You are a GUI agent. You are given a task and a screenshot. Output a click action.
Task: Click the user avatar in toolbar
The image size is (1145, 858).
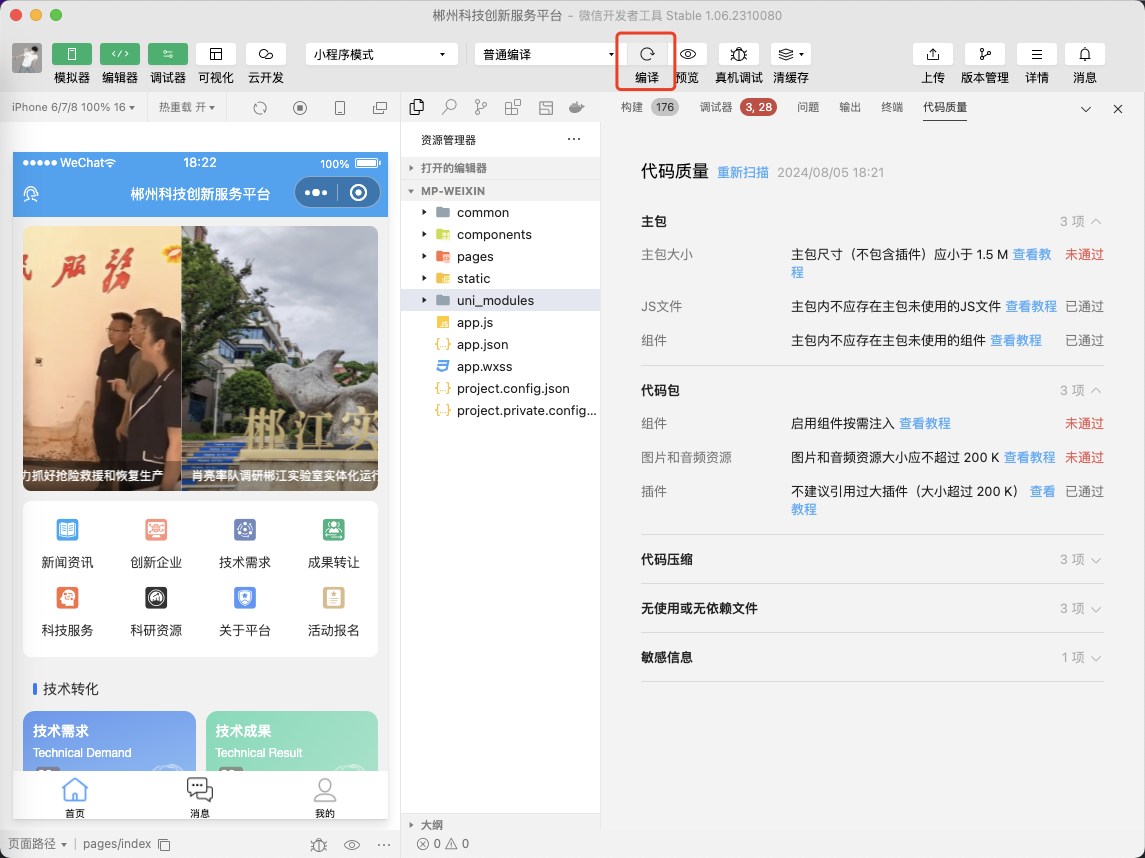point(27,58)
